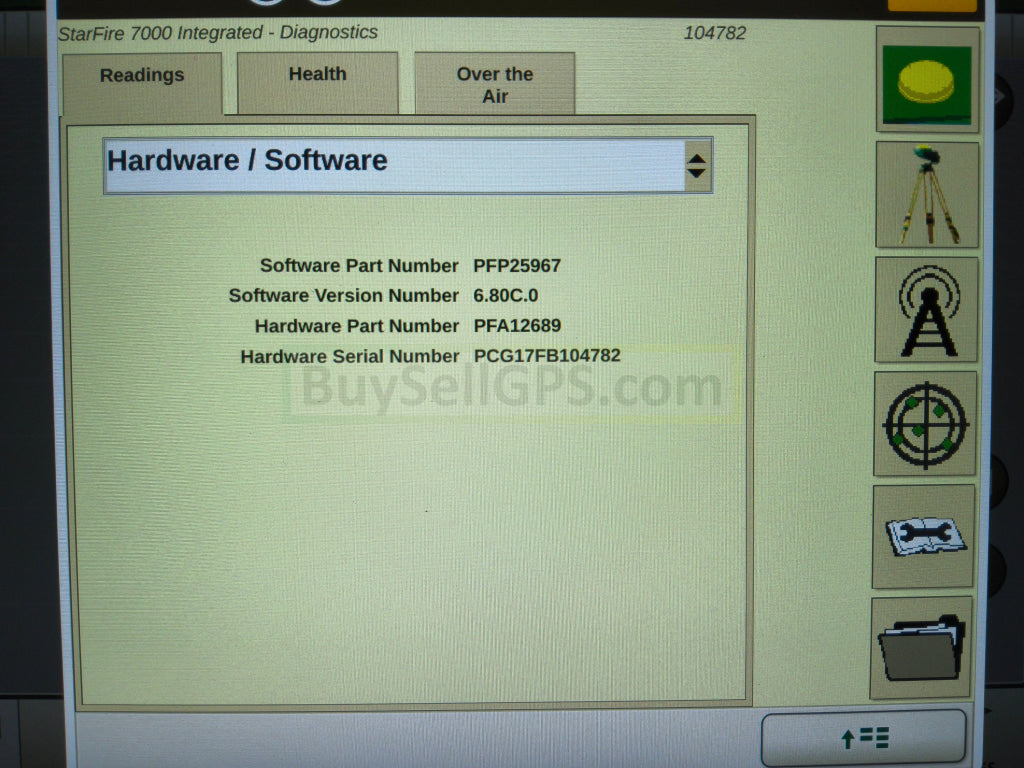Select the diagnostics wrench book icon
Screen dimensions: 1024x768
click(x=925, y=537)
